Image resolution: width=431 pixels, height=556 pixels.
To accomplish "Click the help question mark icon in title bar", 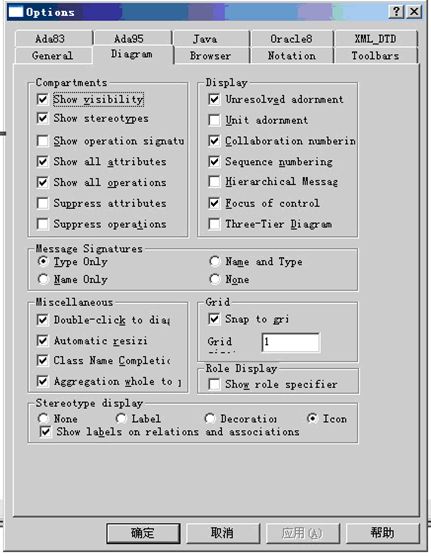I will click(x=397, y=12).
